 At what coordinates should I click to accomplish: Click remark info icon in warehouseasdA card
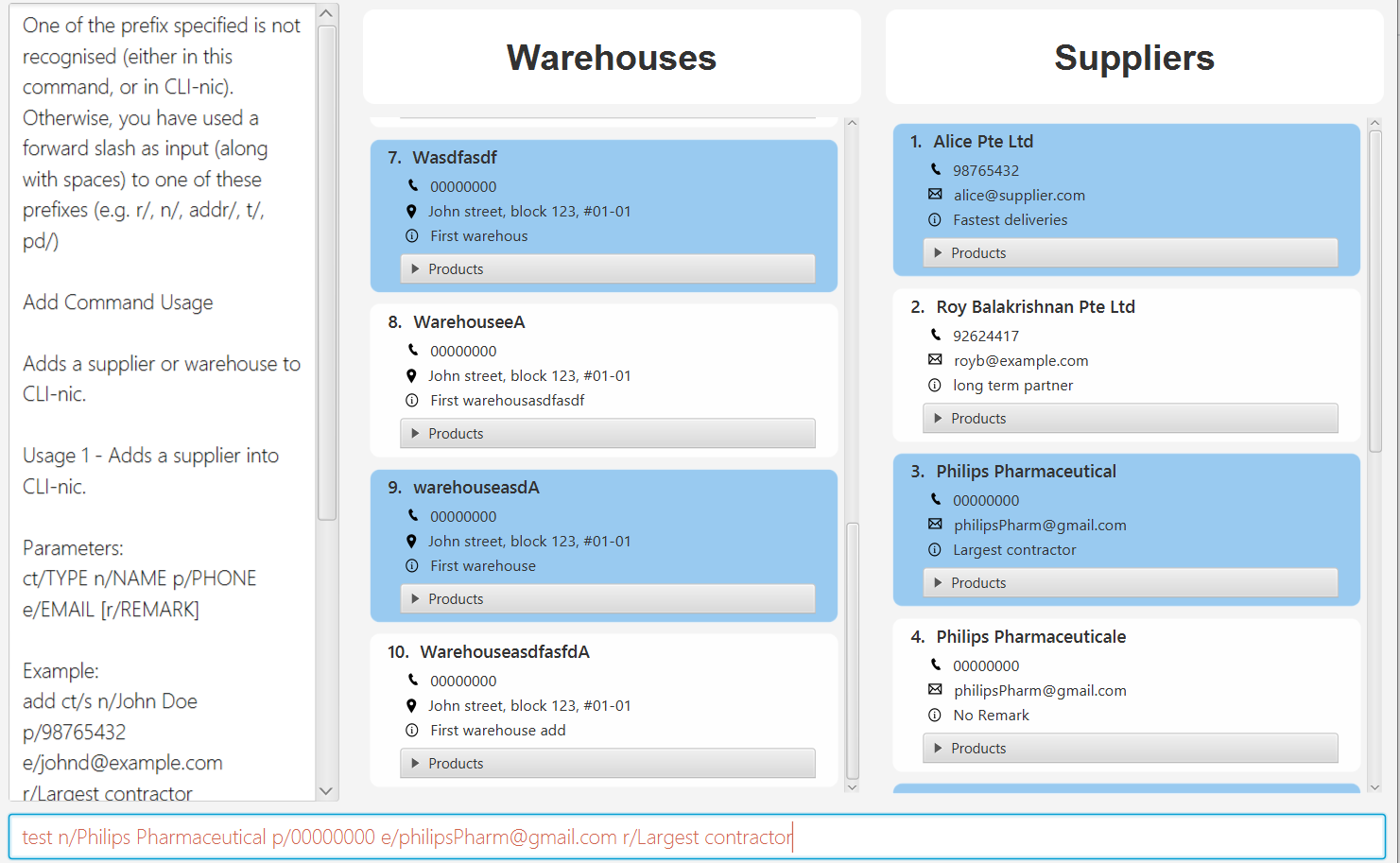[412, 565]
